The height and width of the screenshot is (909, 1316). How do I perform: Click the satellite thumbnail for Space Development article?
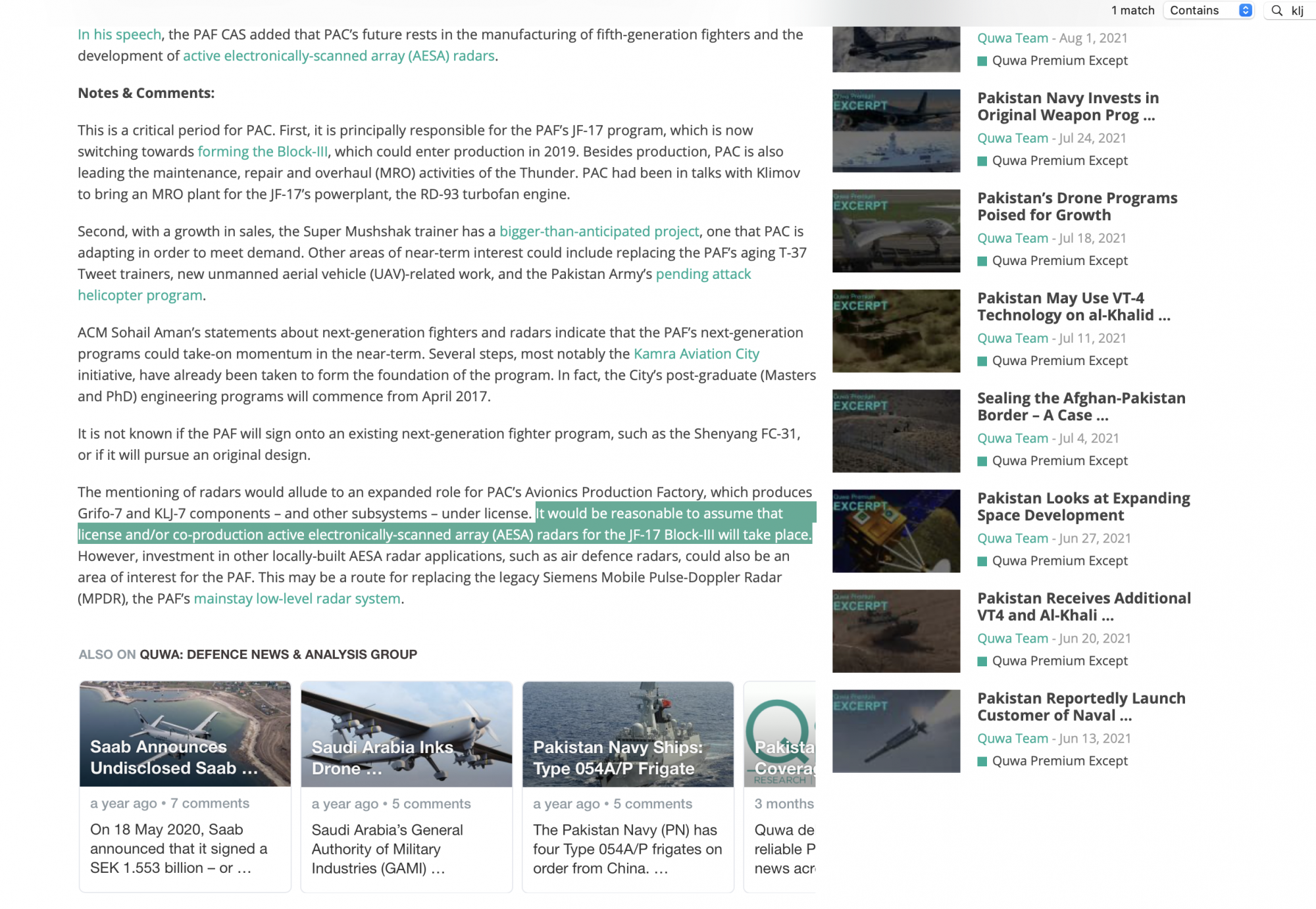click(896, 531)
